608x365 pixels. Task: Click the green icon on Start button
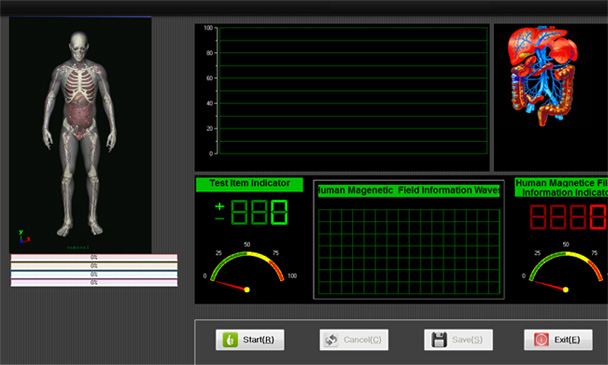[230, 340]
